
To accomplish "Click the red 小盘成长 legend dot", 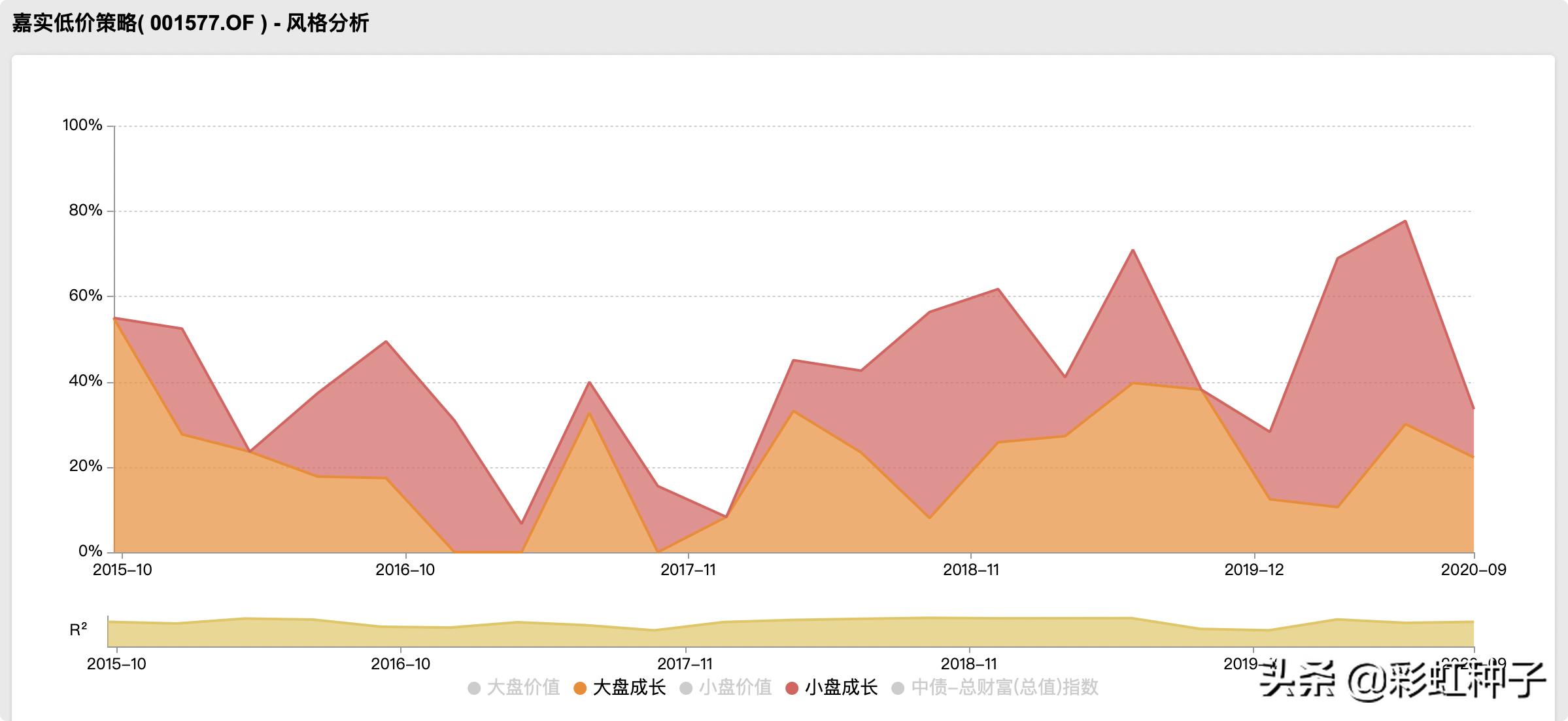I will click(x=791, y=688).
